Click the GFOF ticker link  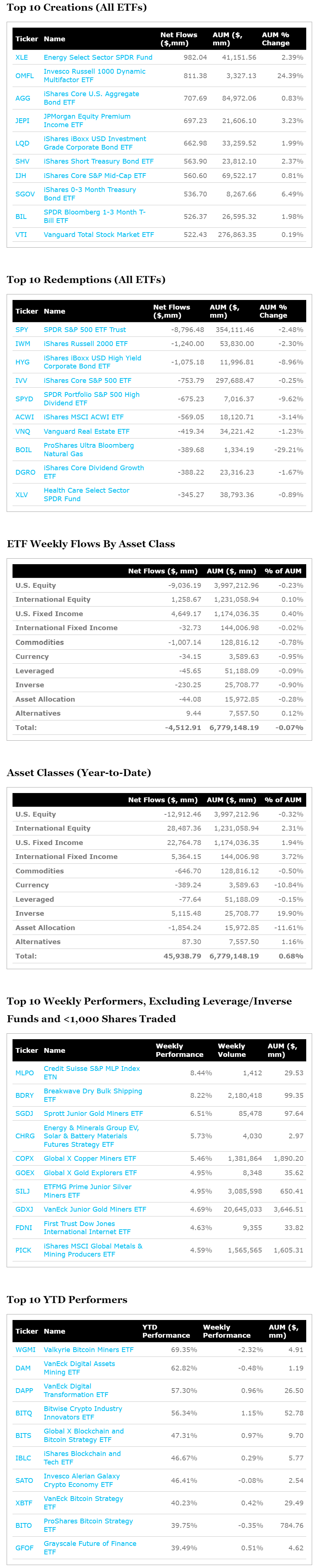[x=24, y=1547]
